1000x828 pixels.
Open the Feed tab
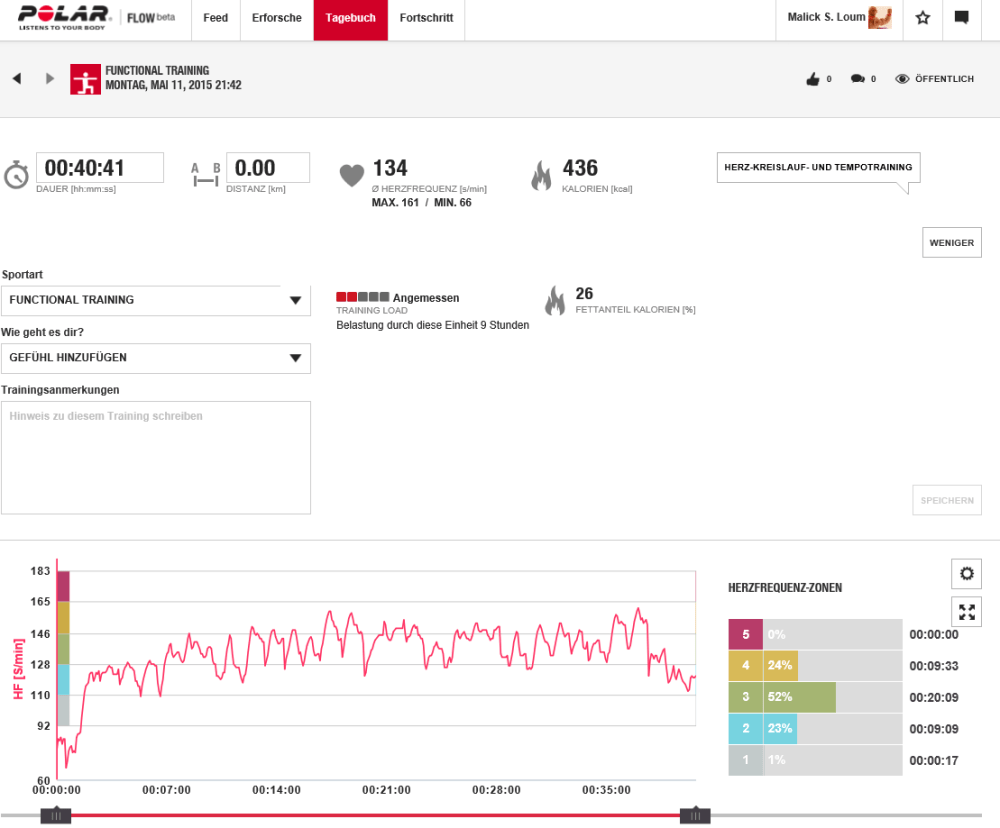click(215, 18)
